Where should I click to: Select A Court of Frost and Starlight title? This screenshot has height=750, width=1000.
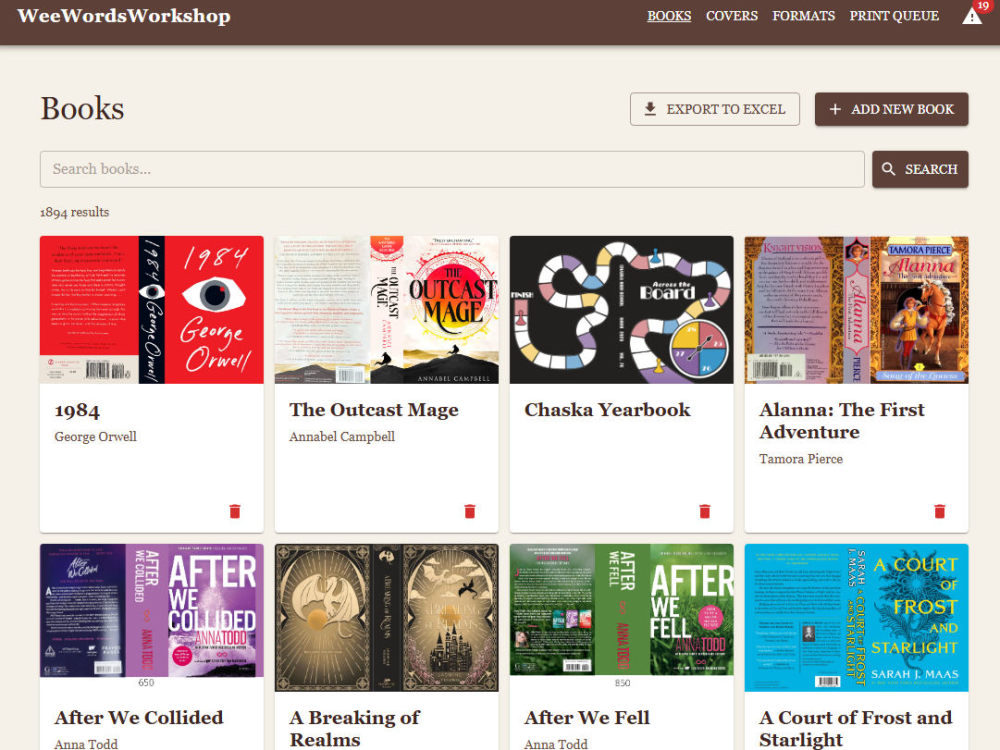[x=856, y=728]
